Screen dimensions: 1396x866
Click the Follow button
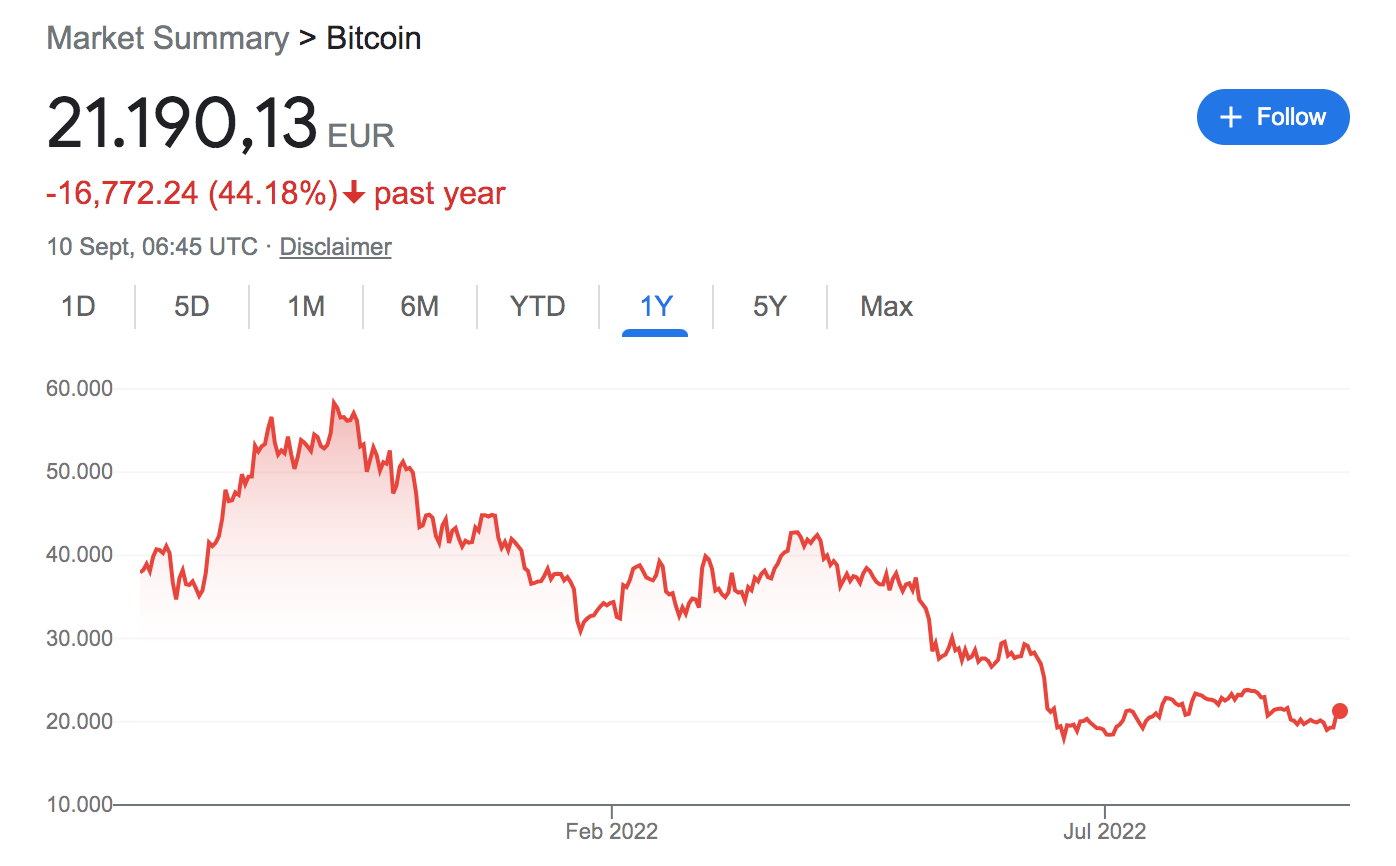point(1272,117)
